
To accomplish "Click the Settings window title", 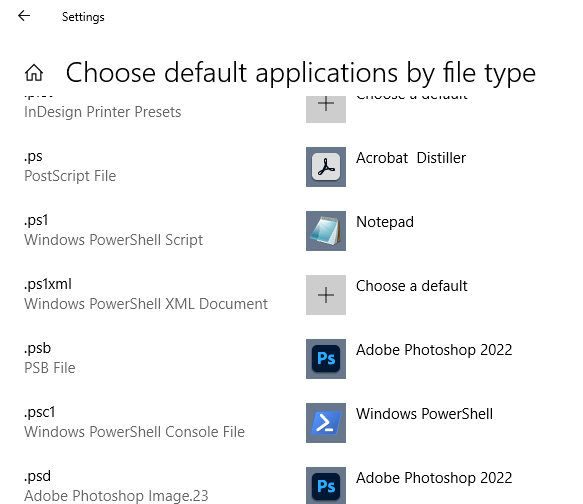I will click(x=83, y=17).
